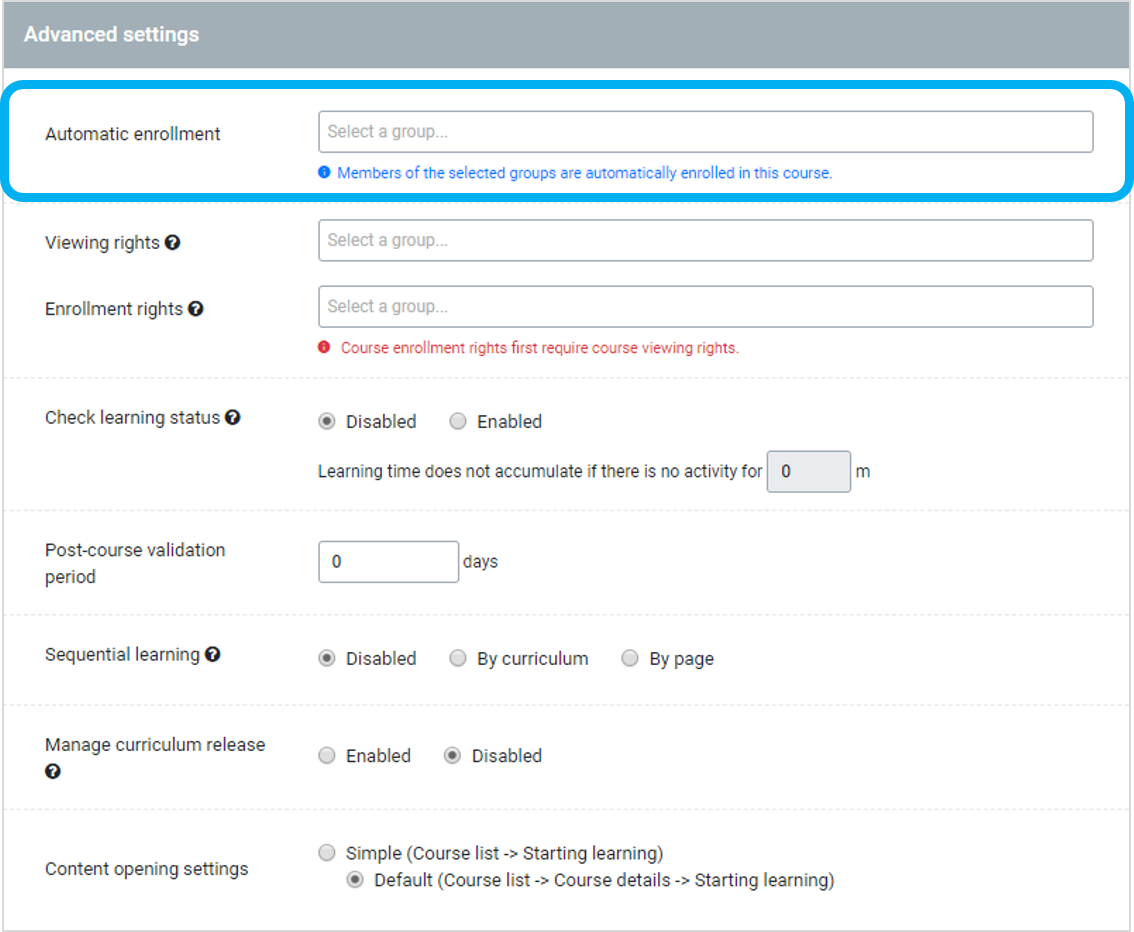The image size is (1134, 932).
Task: Select Default content opening option
Action: coord(356,880)
